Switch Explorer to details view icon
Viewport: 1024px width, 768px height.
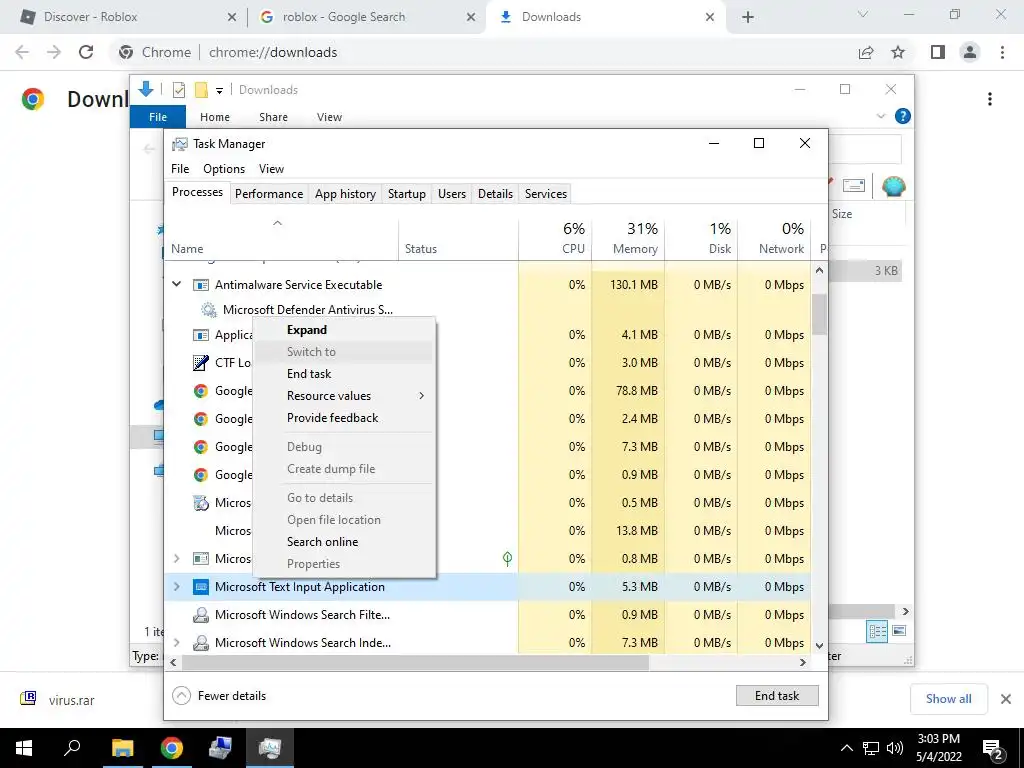click(877, 631)
